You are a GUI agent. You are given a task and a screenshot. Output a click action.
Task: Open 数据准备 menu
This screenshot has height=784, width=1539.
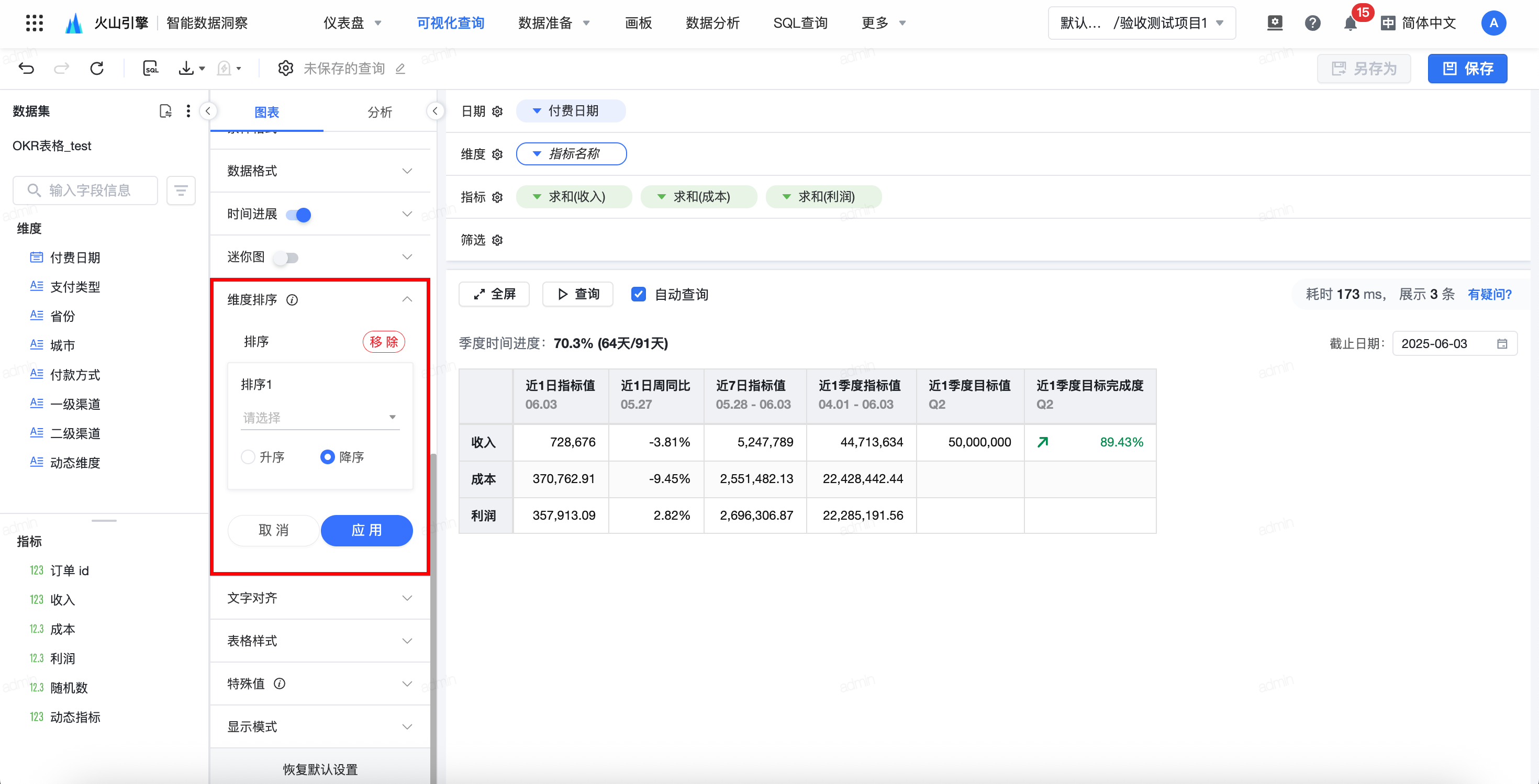[554, 23]
